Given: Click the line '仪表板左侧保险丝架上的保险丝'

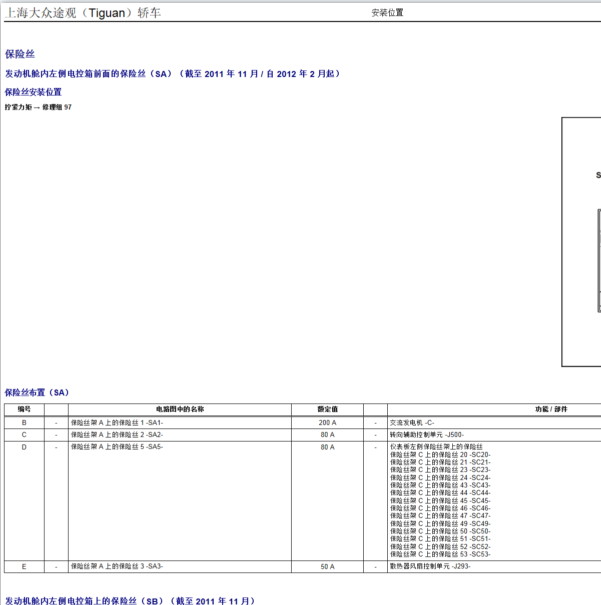Looking at the screenshot, I should point(436,447).
